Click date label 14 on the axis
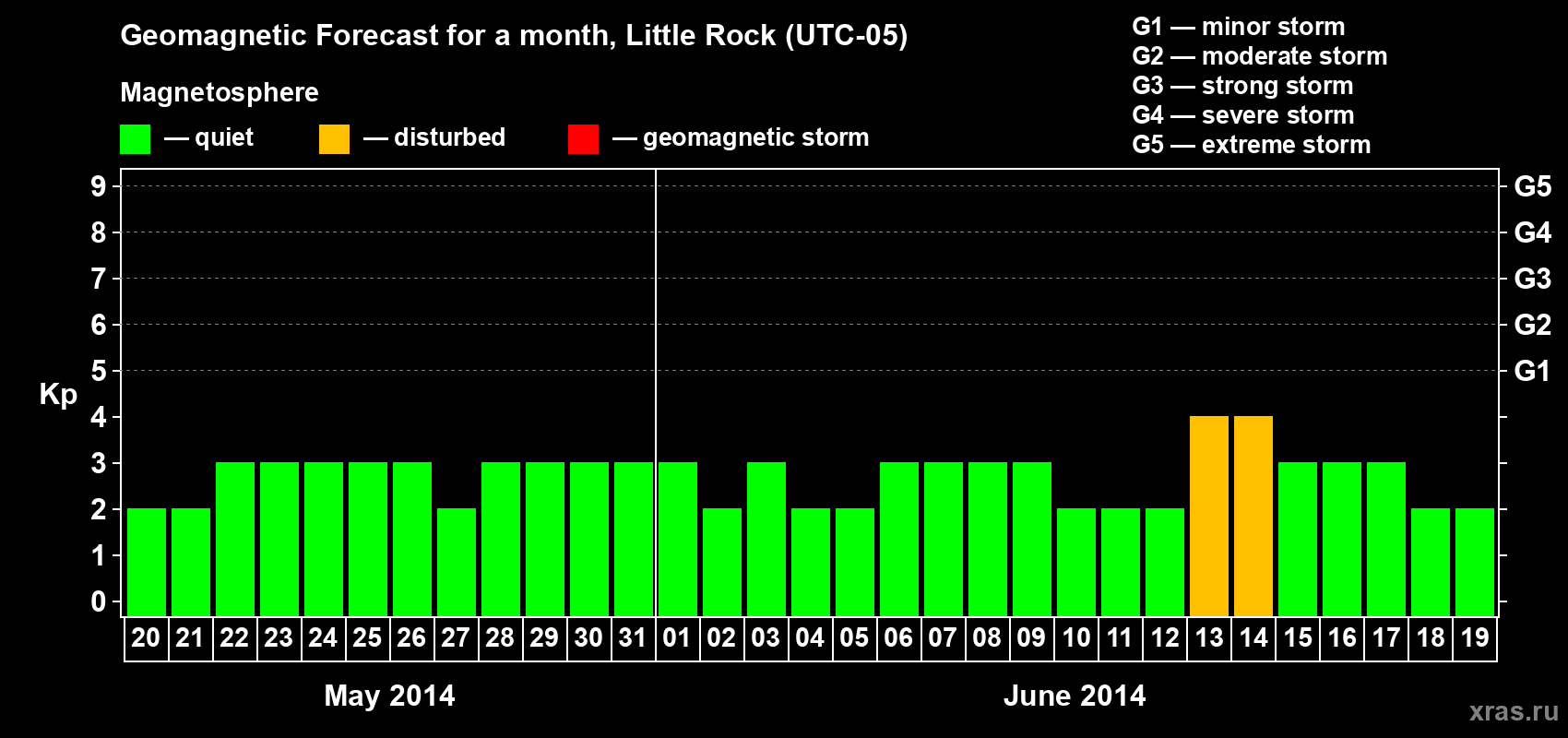Image resolution: width=1568 pixels, height=738 pixels. pyautogui.click(x=1253, y=637)
